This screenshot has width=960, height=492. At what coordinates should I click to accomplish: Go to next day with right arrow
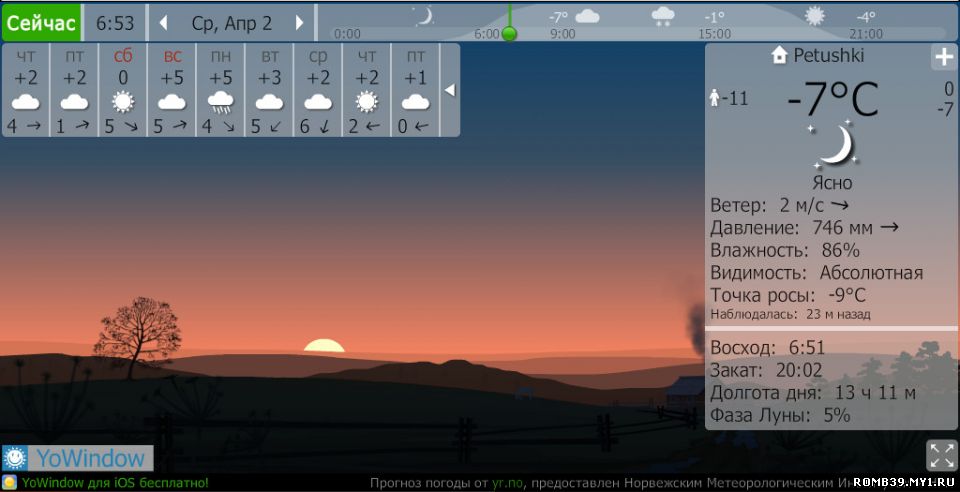299,22
